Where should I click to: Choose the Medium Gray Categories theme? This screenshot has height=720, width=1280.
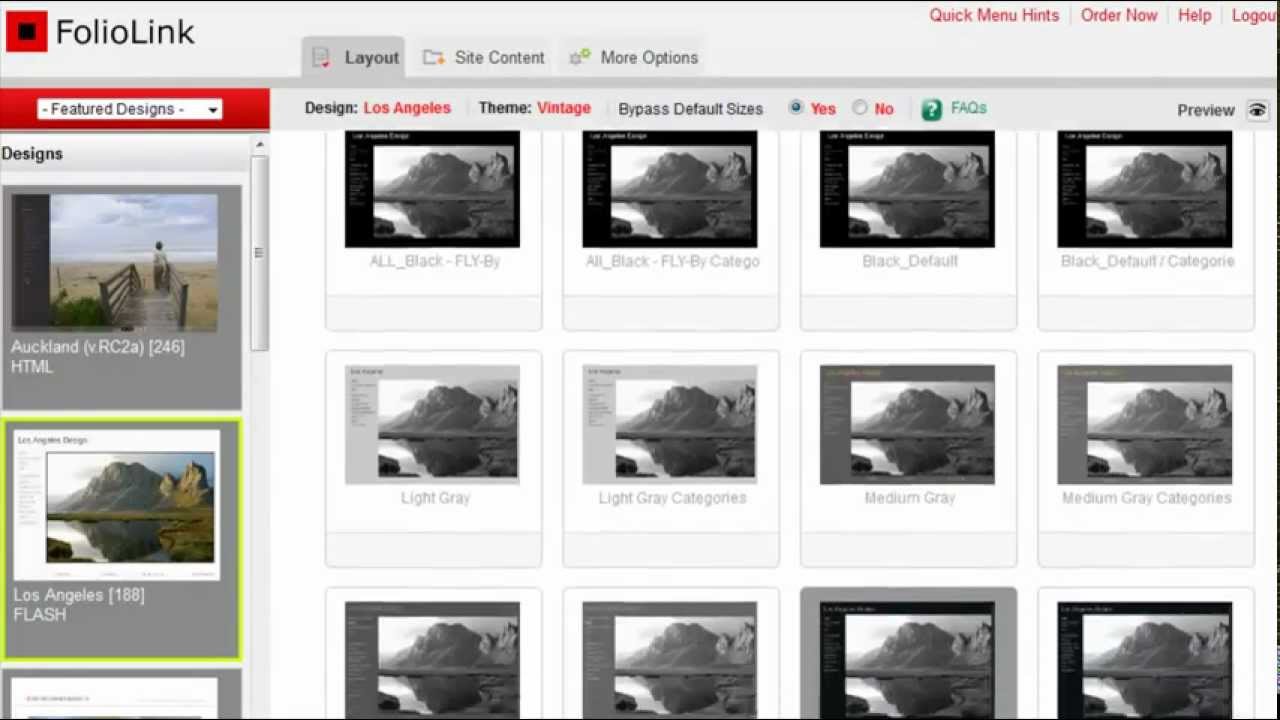point(1145,424)
